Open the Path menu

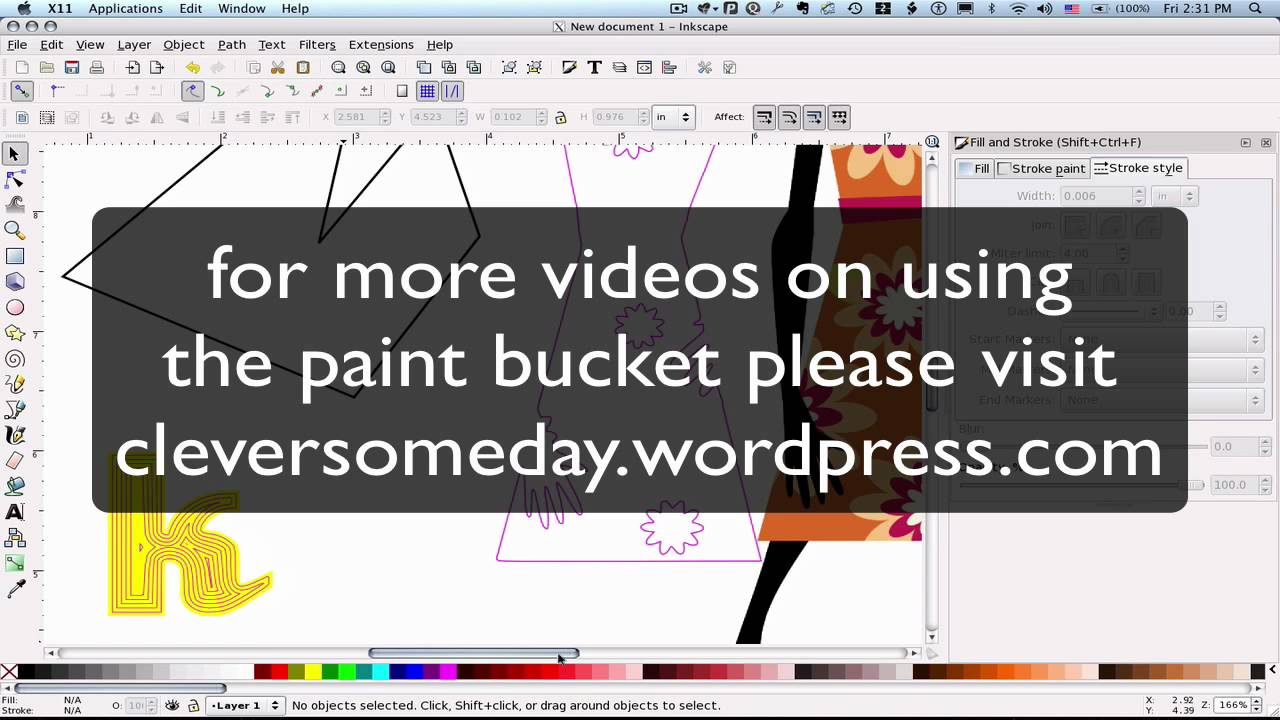(x=231, y=44)
